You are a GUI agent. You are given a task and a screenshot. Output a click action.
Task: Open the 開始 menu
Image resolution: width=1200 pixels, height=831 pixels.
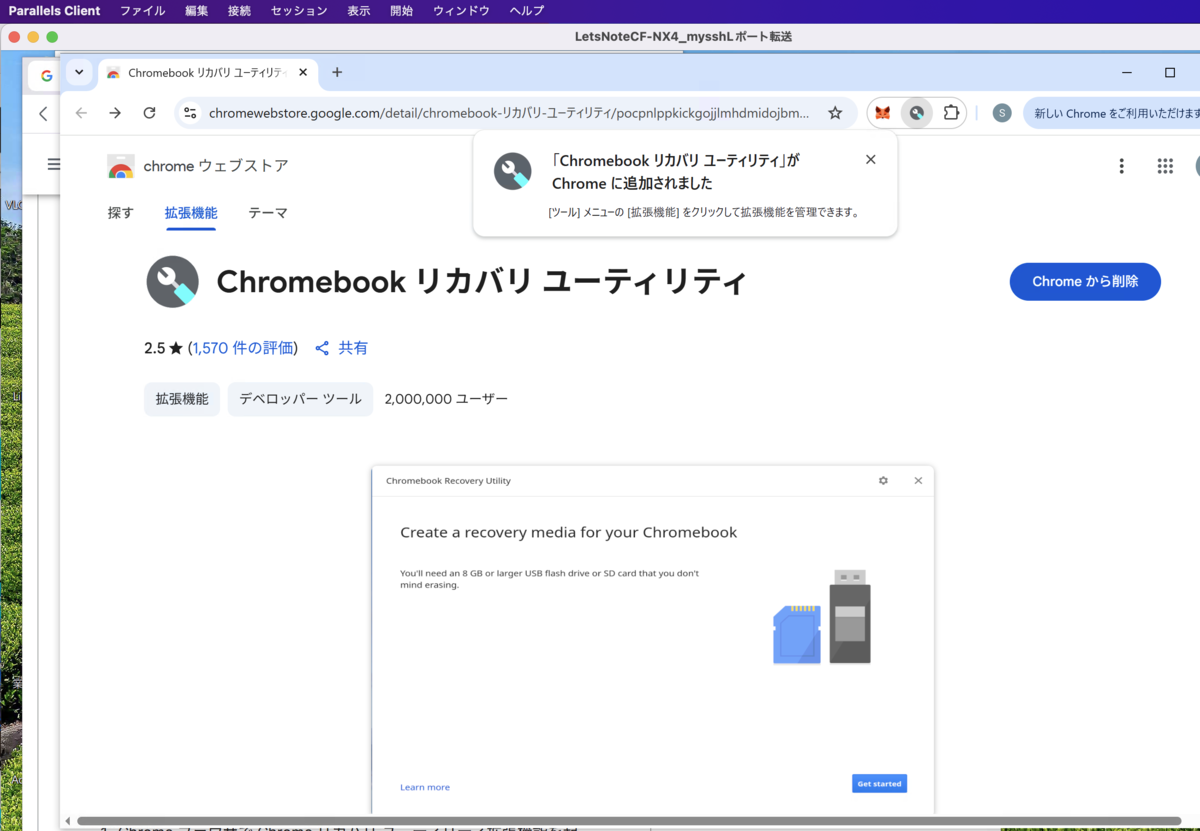(402, 11)
